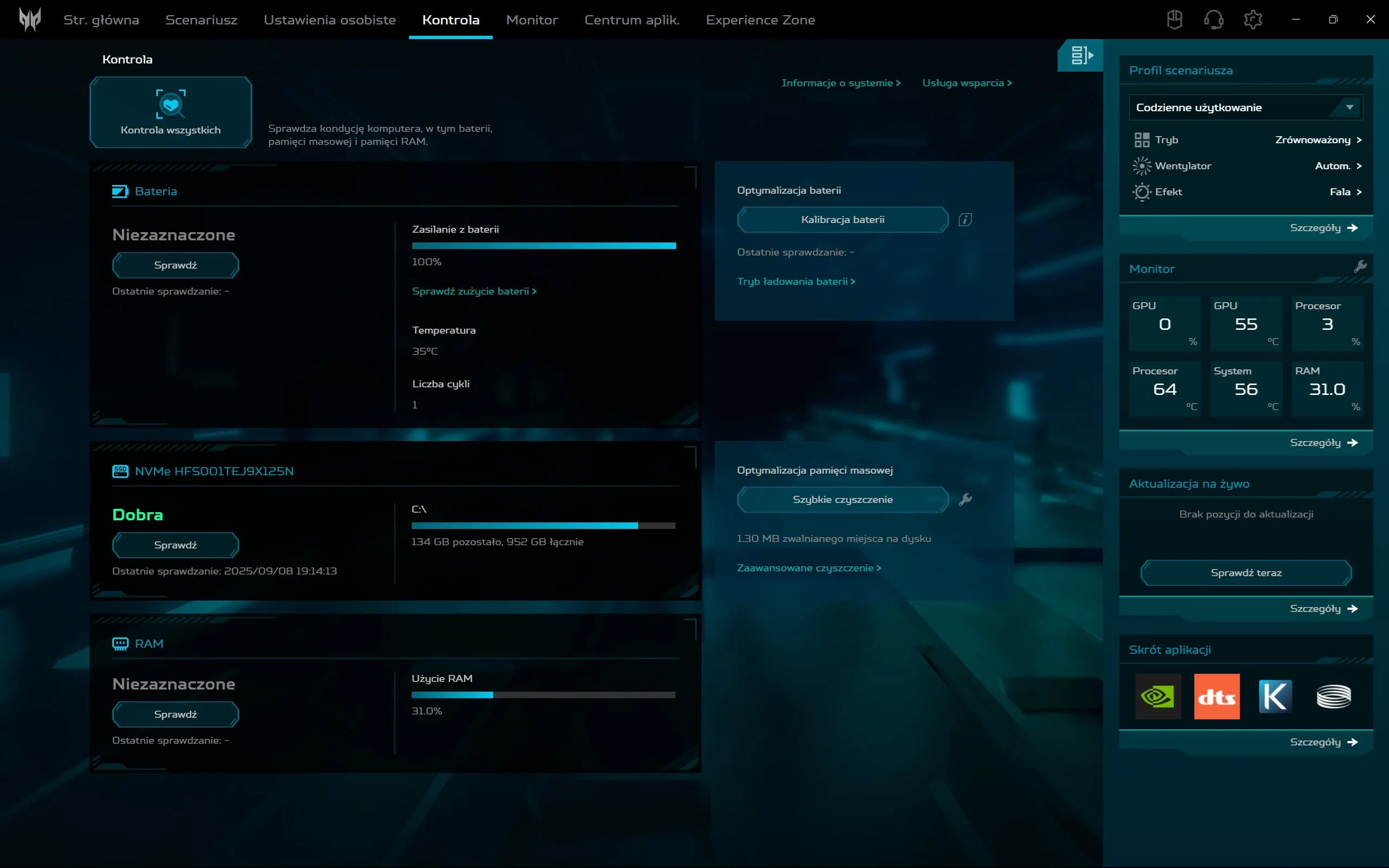Image resolution: width=1389 pixels, height=868 pixels.
Task: Open the Experience Zone tab
Action: click(760, 20)
